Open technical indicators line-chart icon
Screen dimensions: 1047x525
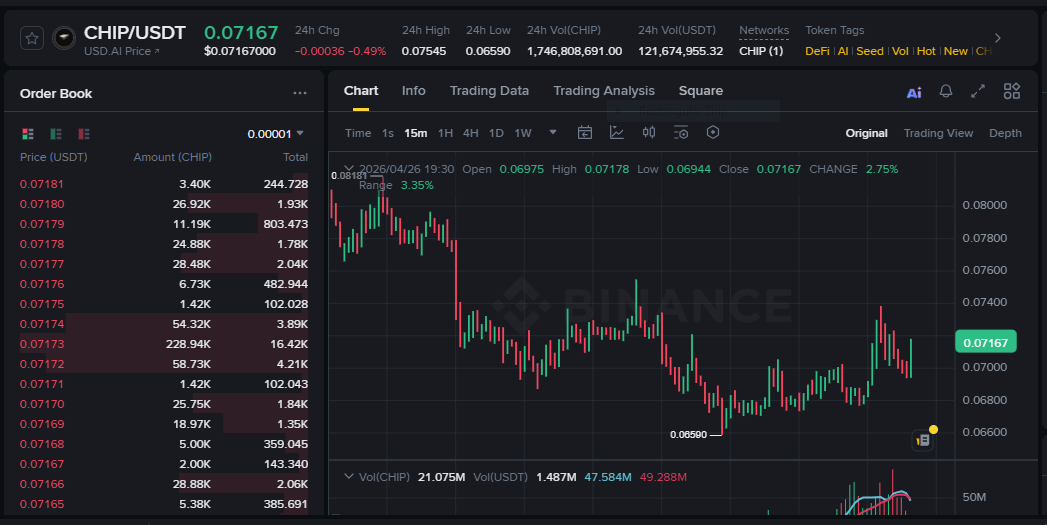(x=617, y=132)
